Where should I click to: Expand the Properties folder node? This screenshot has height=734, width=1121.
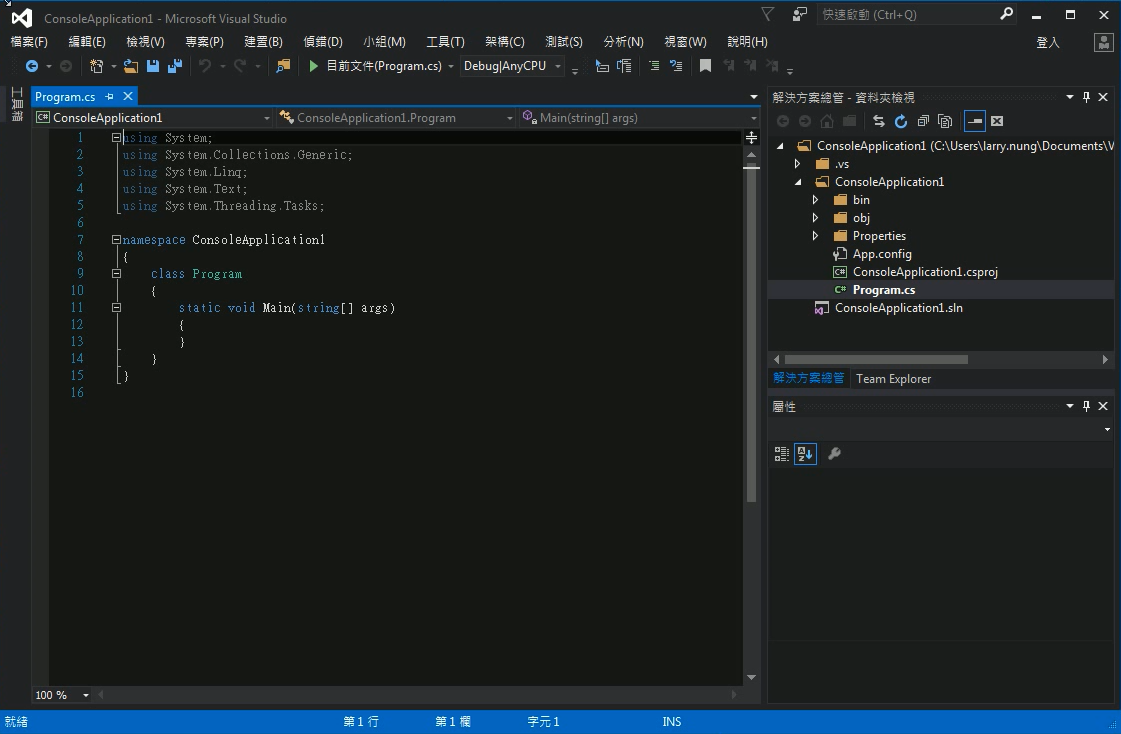pos(815,235)
